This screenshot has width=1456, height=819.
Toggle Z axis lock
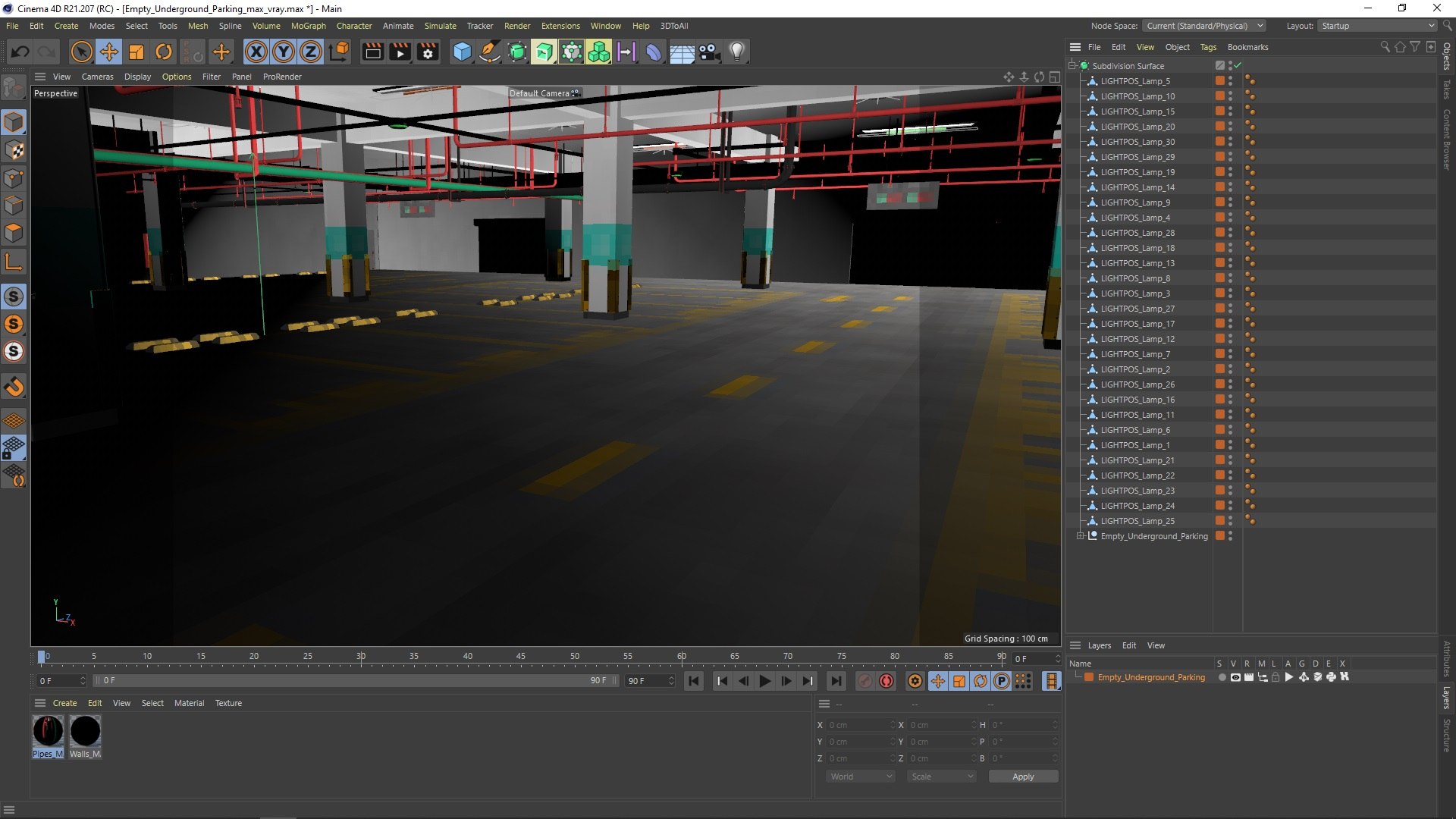point(311,52)
